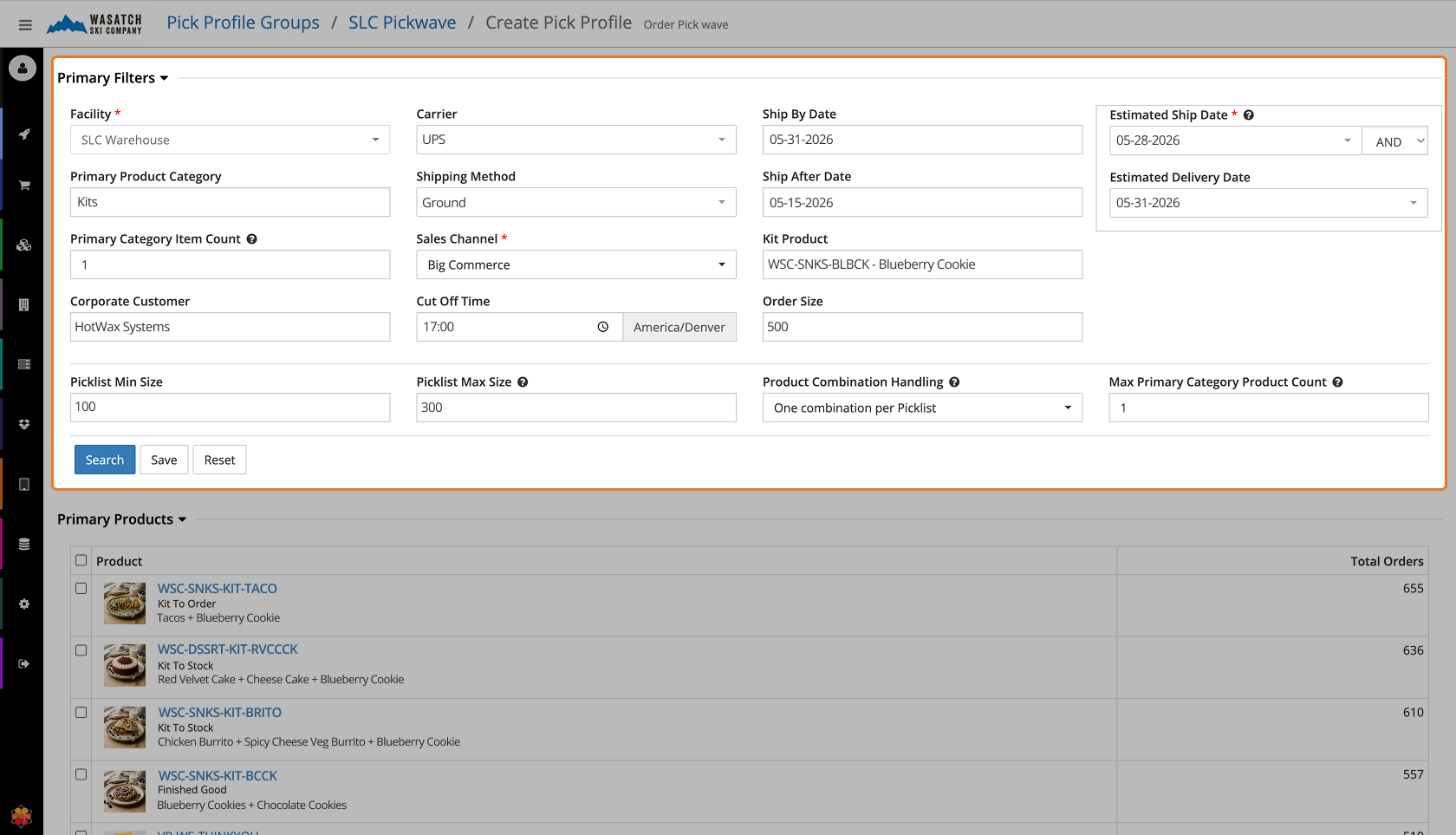Image resolution: width=1456 pixels, height=835 pixels.
Task: Show help for Estimated Ship Date
Action: tap(1249, 114)
